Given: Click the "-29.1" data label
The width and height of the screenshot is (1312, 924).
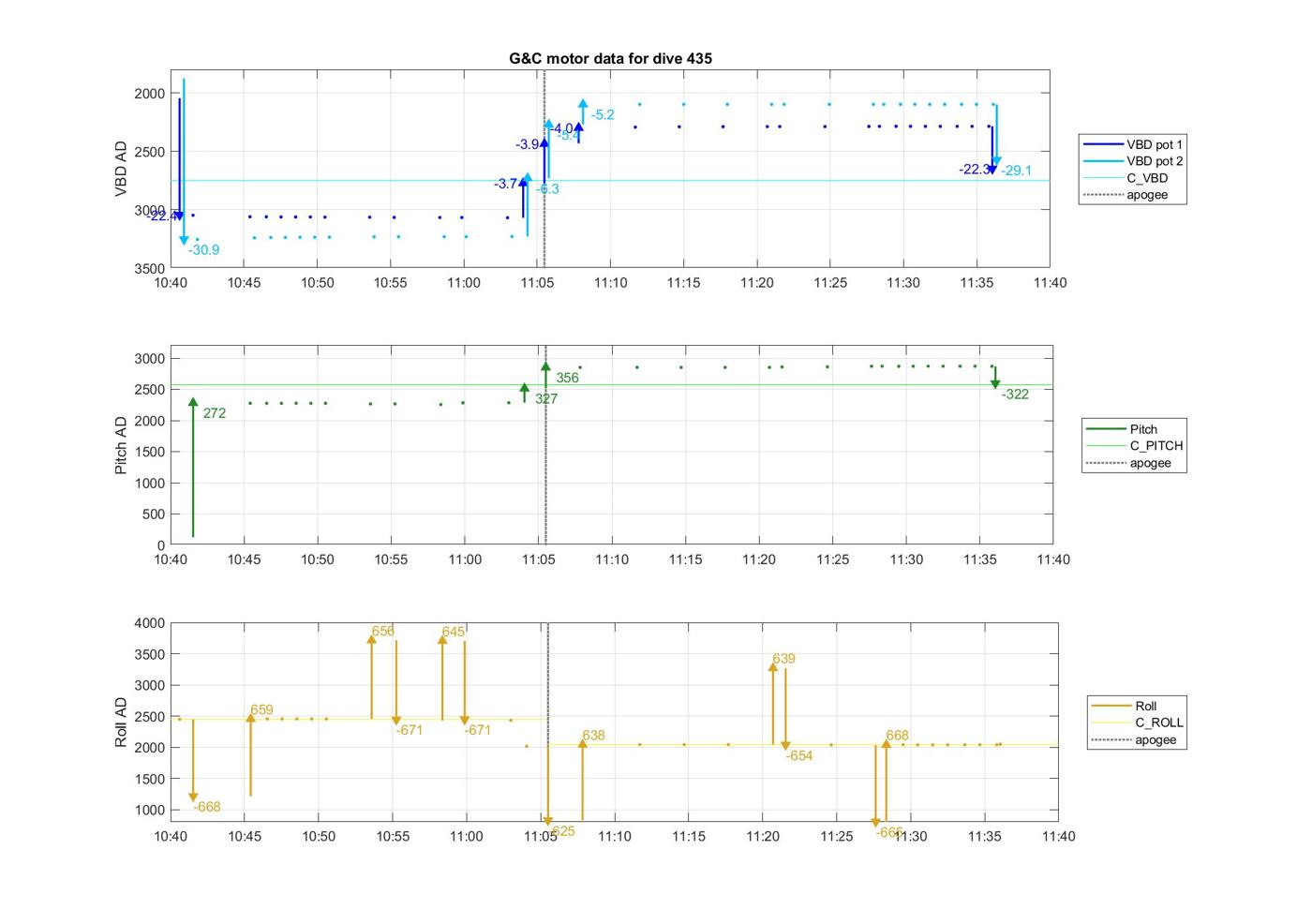Looking at the screenshot, I should pyautogui.click(x=1016, y=171).
